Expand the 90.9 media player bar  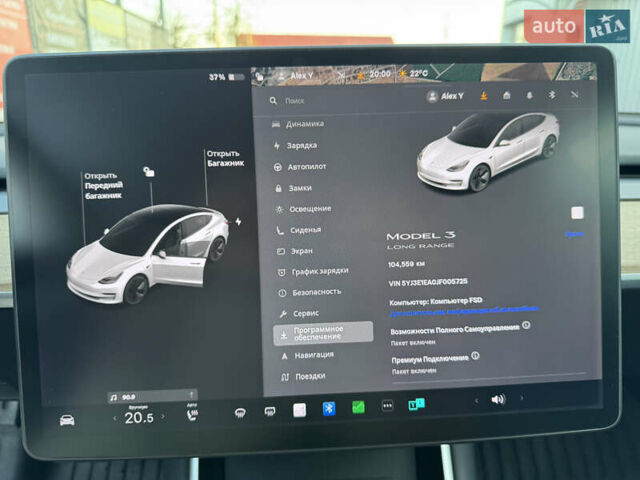point(153,396)
